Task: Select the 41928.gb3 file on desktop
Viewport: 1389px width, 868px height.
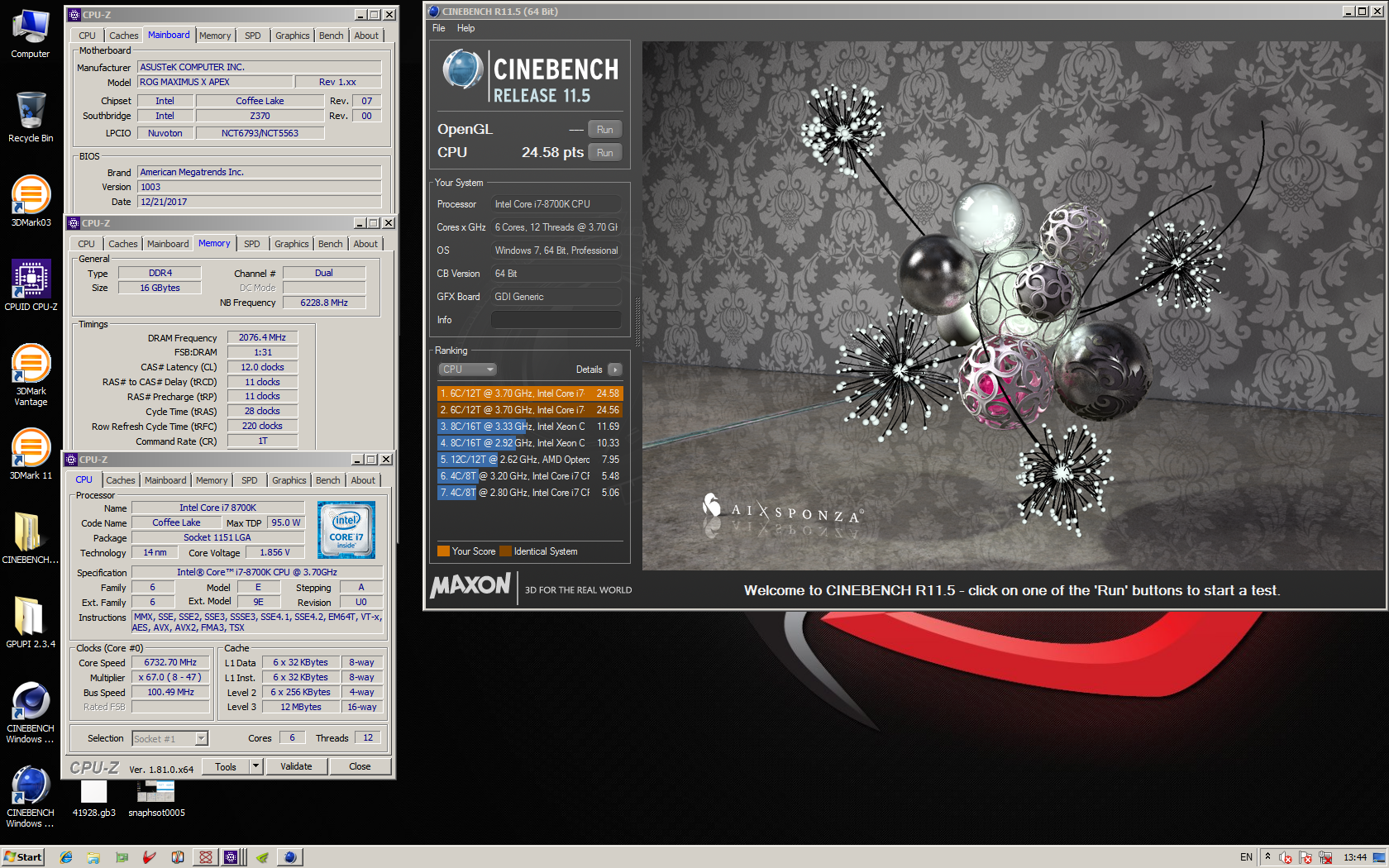Action: 93,799
